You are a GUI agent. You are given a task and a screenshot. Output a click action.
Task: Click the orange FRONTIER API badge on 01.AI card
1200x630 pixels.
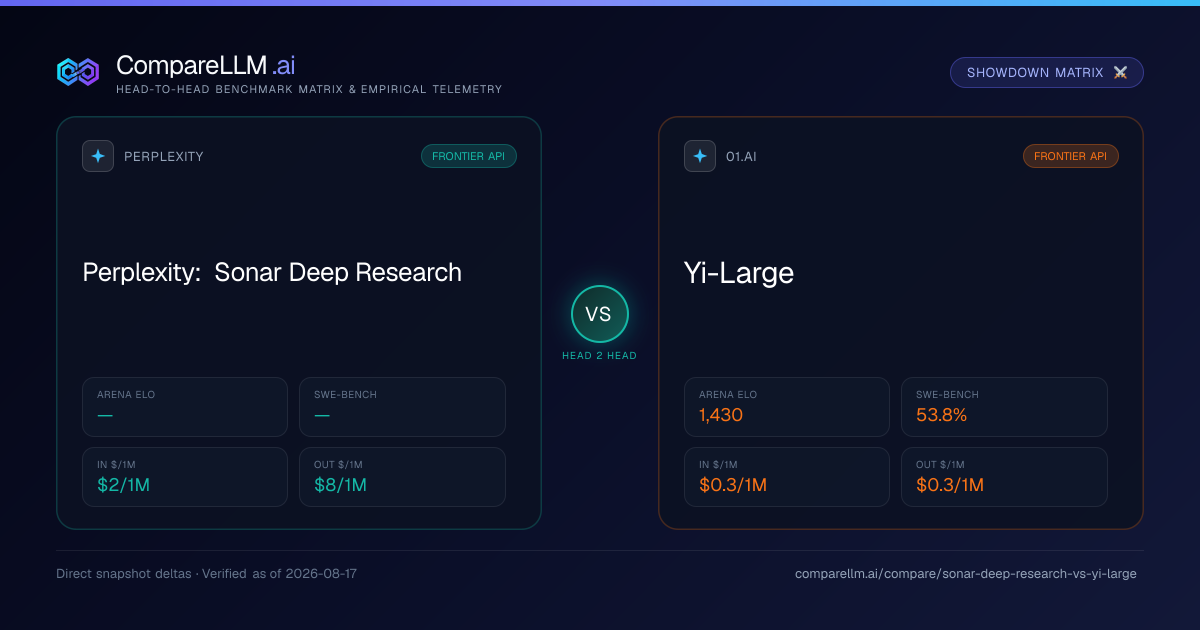1071,156
